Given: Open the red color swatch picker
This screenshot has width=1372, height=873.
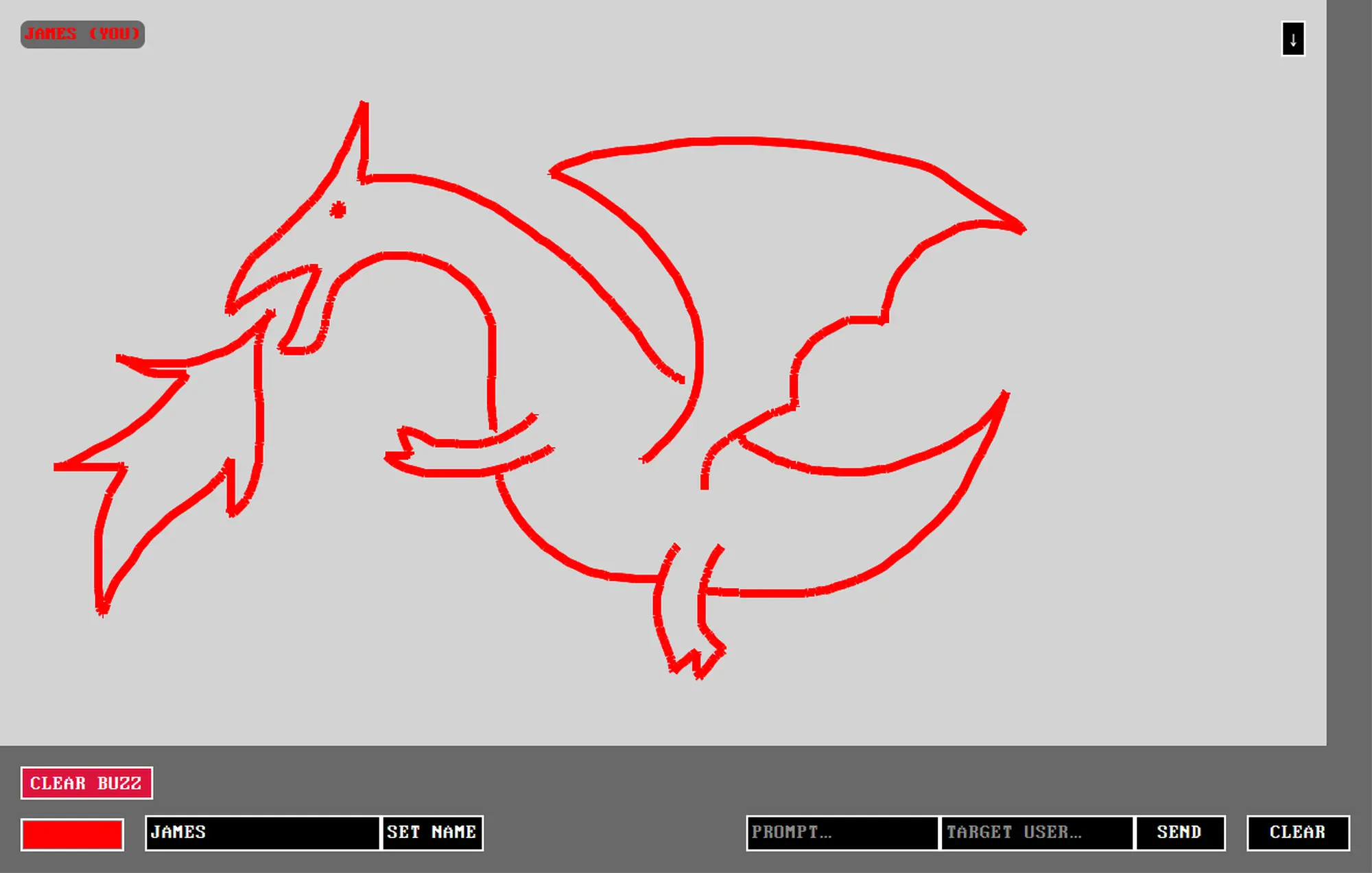Looking at the screenshot, I should 72,834.
